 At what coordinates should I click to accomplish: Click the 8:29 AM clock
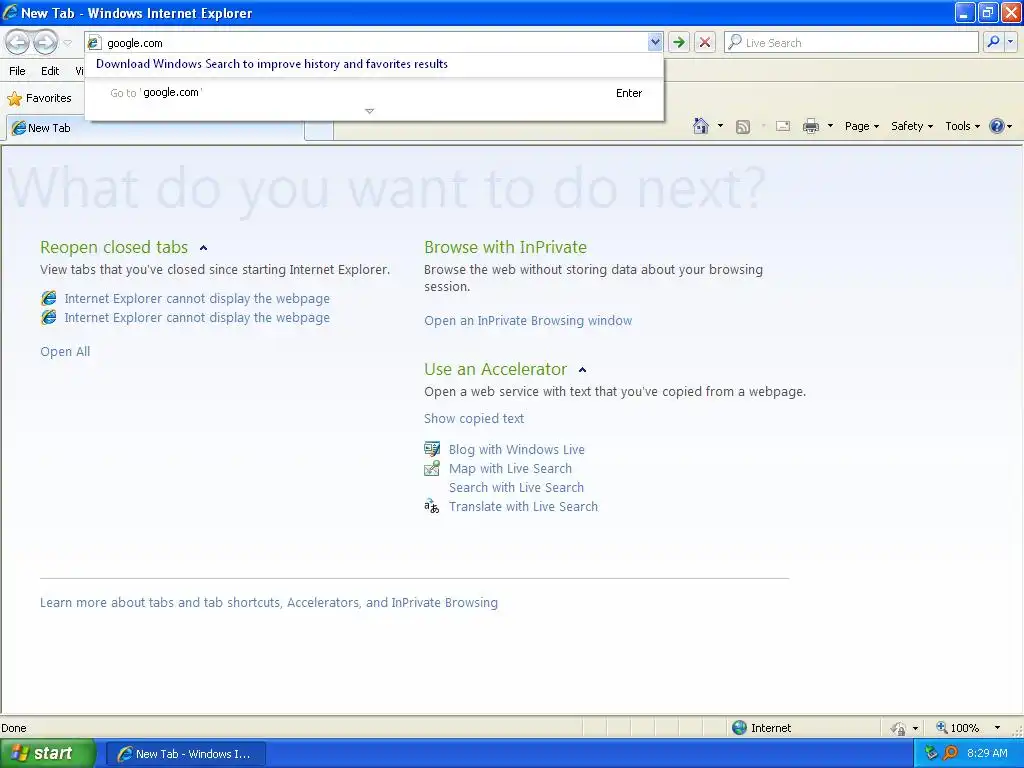[987, 753]
